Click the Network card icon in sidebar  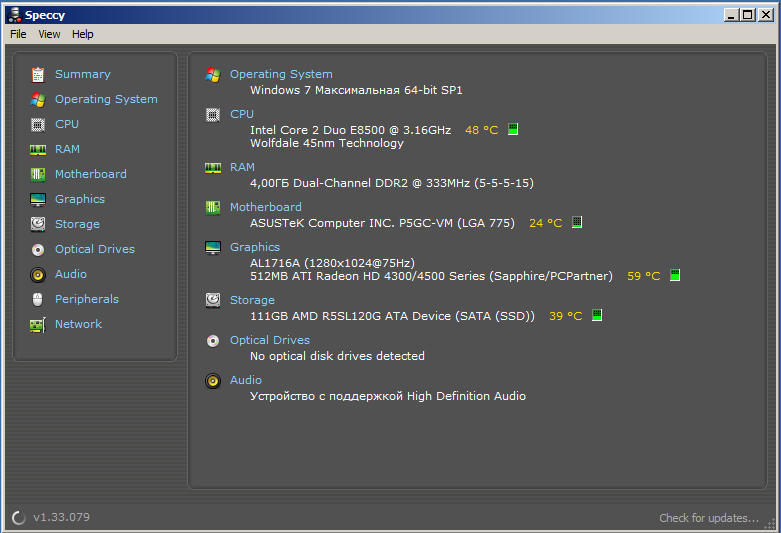click(38, 325)
